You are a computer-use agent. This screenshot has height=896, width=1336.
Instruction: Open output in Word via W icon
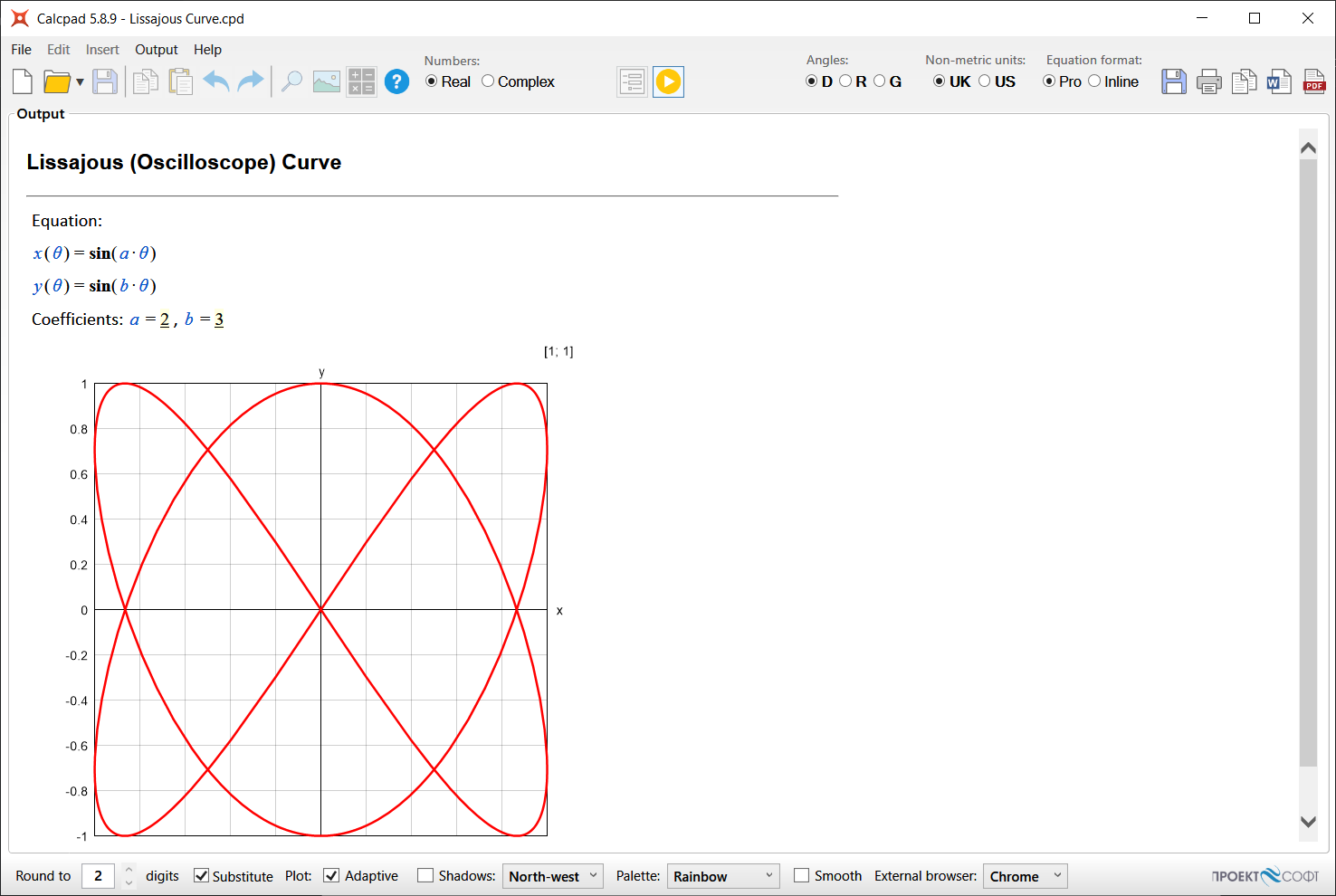tap(1278, 82)
